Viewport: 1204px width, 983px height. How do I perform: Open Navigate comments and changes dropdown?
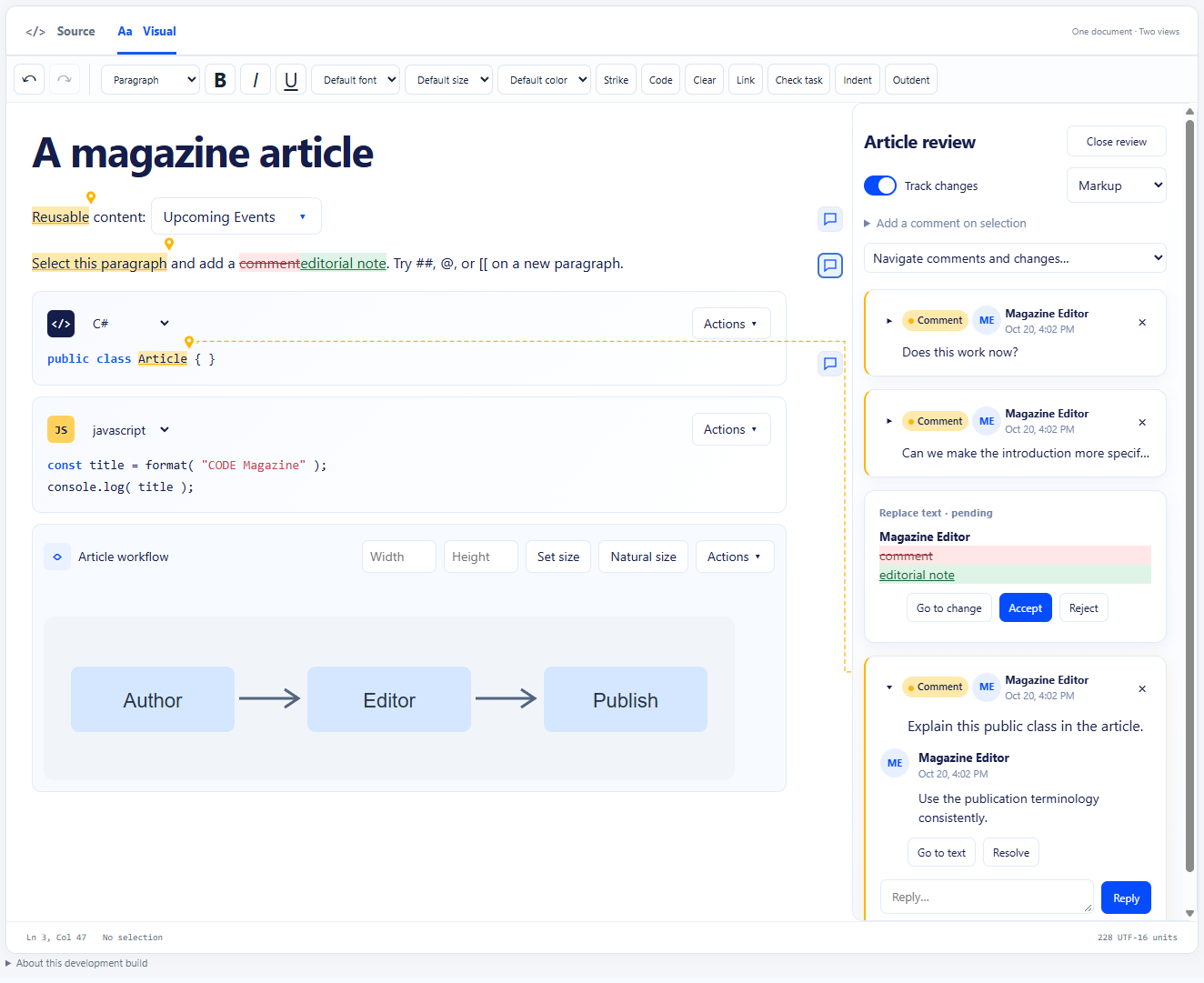[1015, 258]
